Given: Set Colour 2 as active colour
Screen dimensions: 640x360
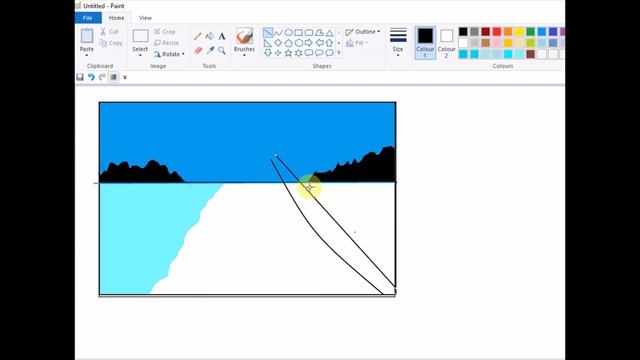Looking at the screenshot, I should coord(447,43).
